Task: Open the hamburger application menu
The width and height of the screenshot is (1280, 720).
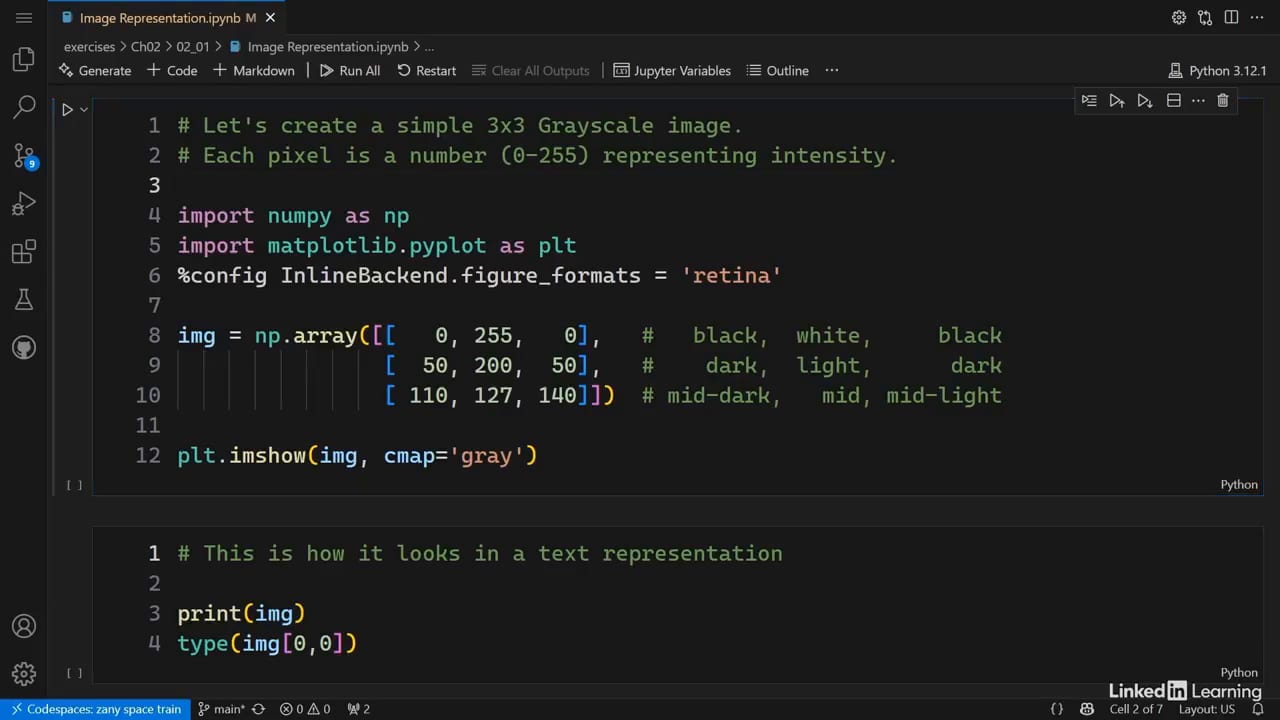Action: click(x=24, y=18)
